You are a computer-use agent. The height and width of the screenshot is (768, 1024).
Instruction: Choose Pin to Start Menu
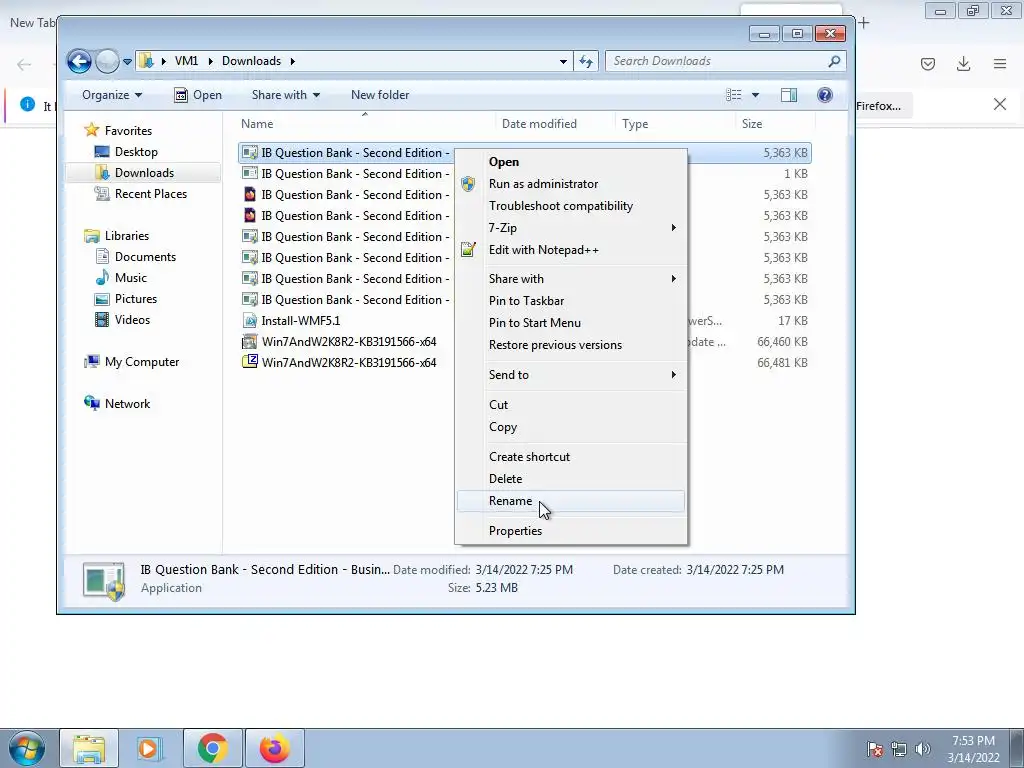571,323
